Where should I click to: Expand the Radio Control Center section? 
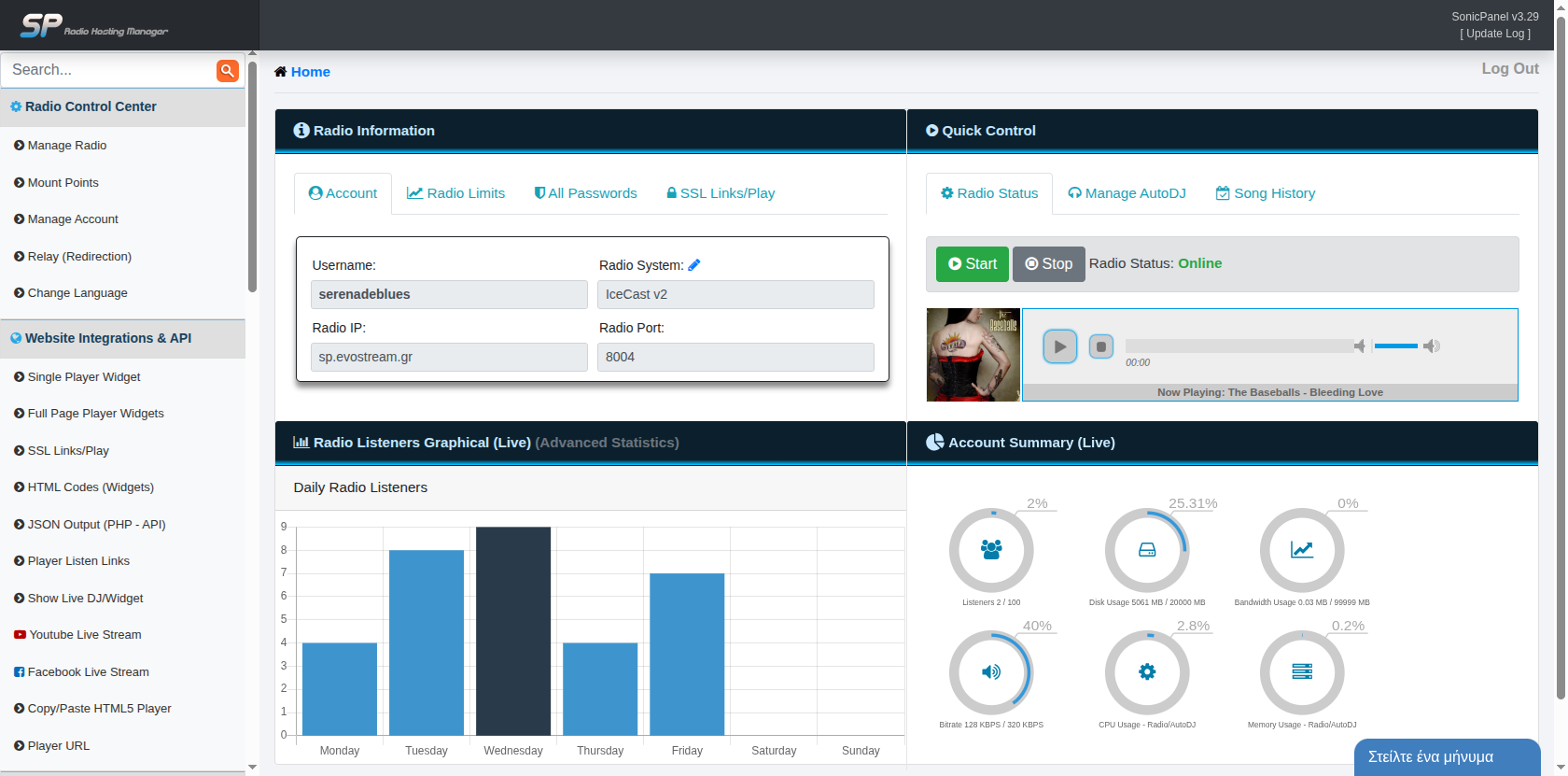(91, 106)
